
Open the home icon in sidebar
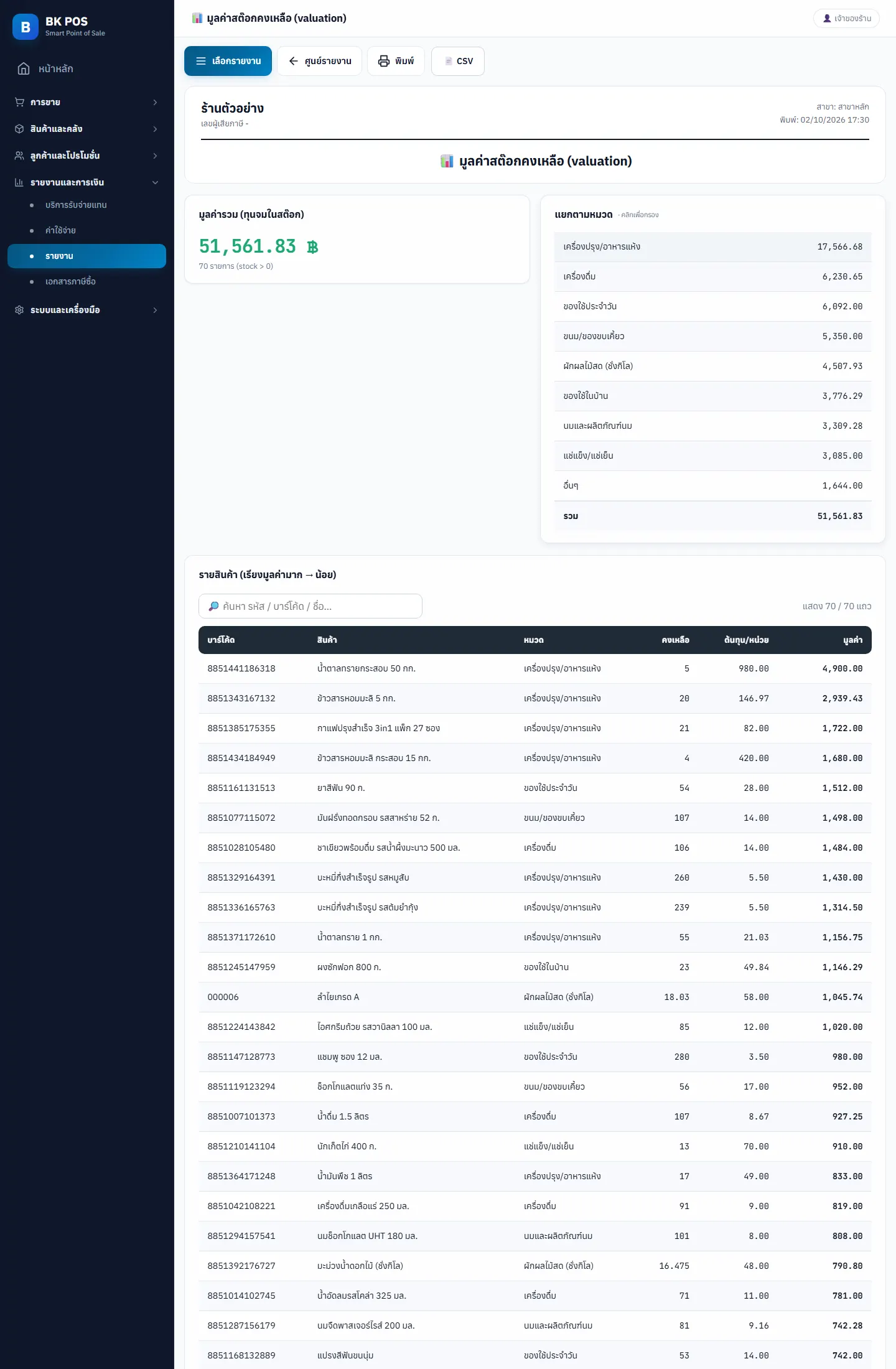tap(24, 68)
